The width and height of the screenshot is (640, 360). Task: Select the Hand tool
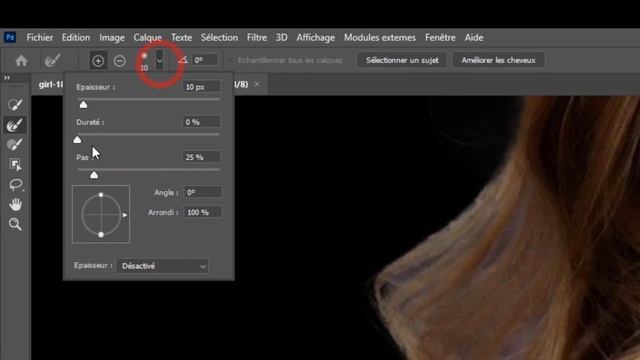pyautogui.click(x=15, y=204)
